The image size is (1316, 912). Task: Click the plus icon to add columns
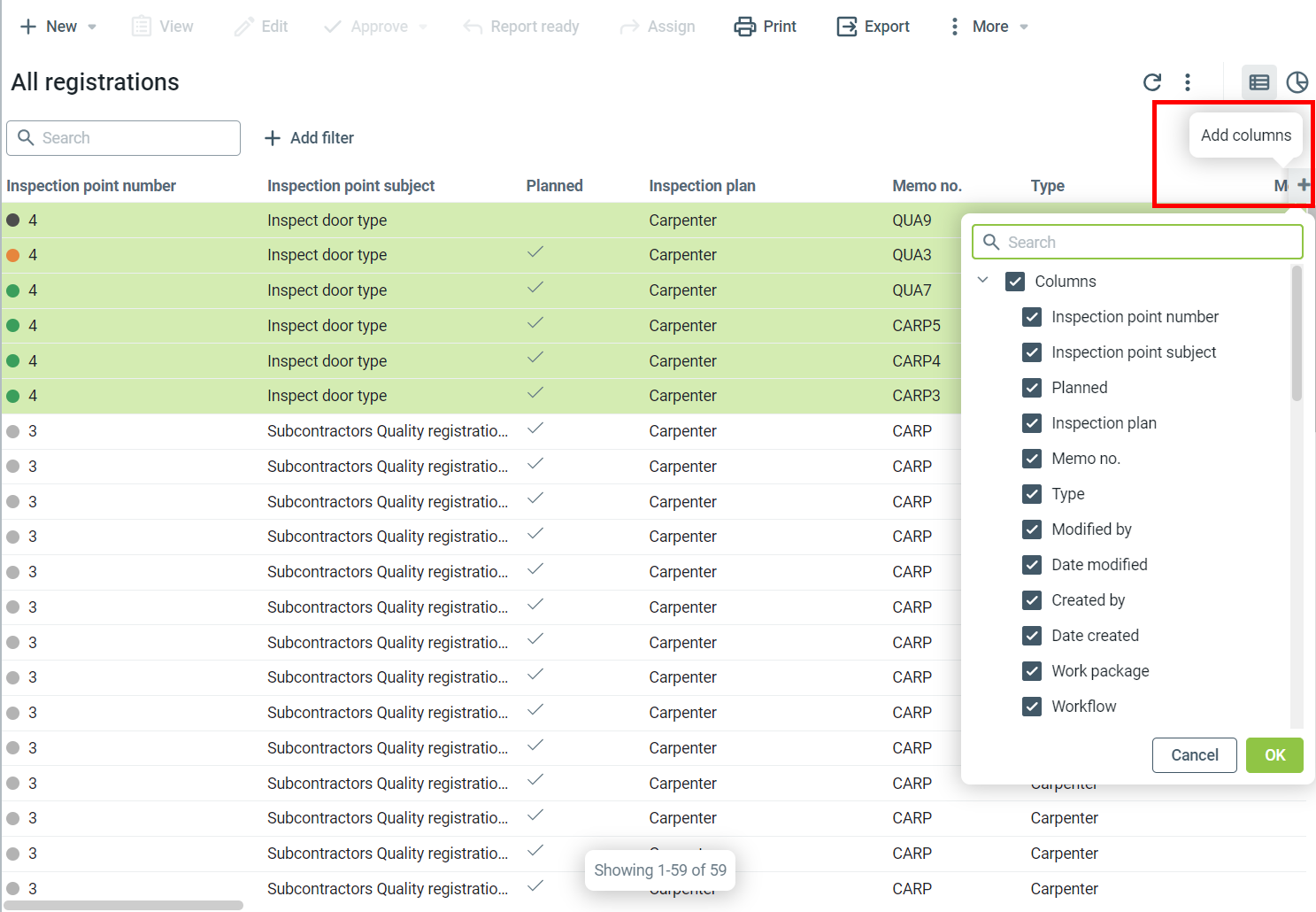[1303, 185]
